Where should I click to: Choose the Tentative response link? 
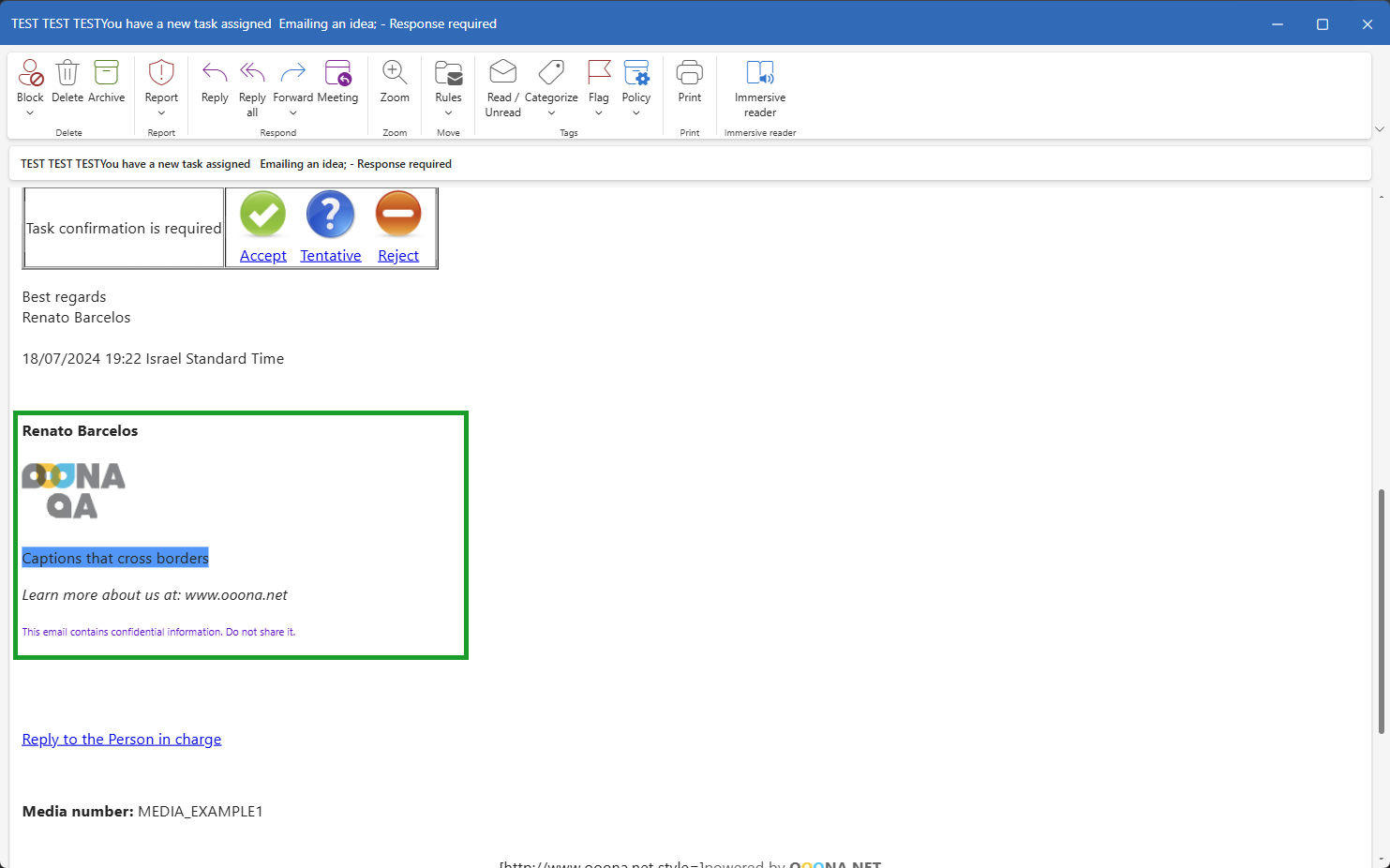(331, 256)
